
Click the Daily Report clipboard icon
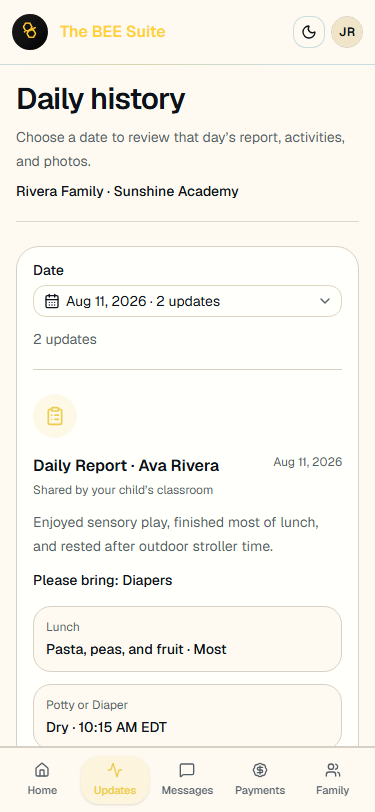click(x=55, y=416)
